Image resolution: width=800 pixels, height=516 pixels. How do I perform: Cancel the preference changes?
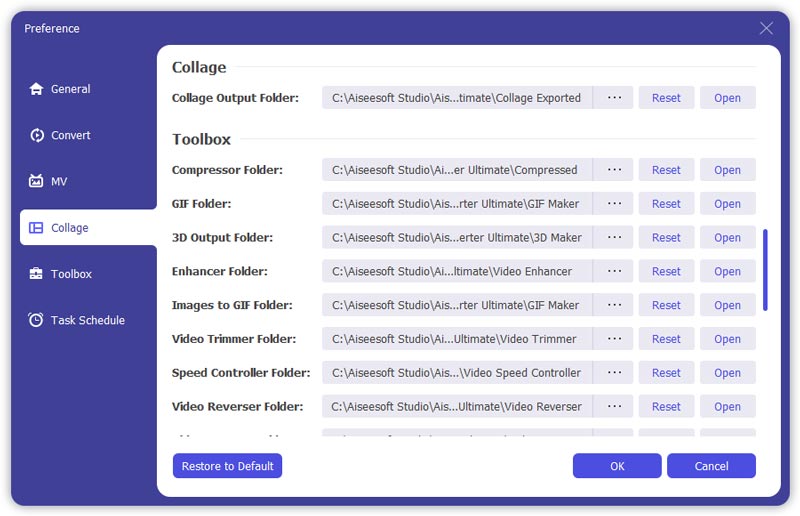point(711,466)
